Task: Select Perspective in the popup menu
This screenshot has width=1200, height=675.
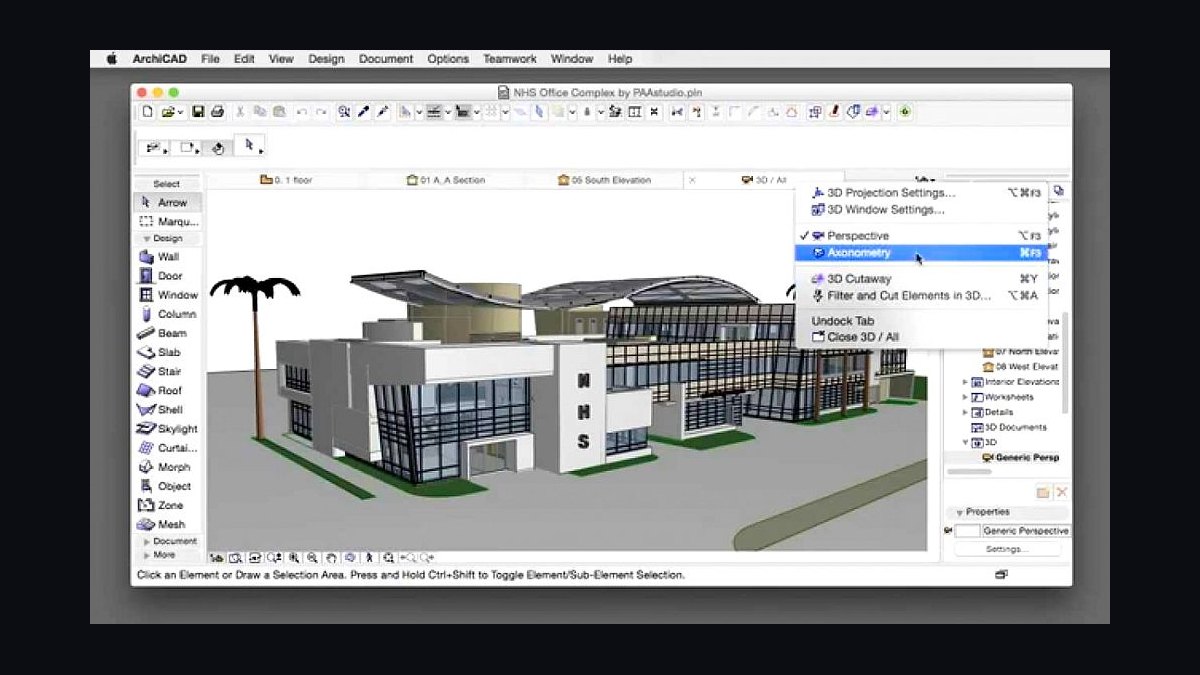Action: pyautogui.click(x=921, y=235)
